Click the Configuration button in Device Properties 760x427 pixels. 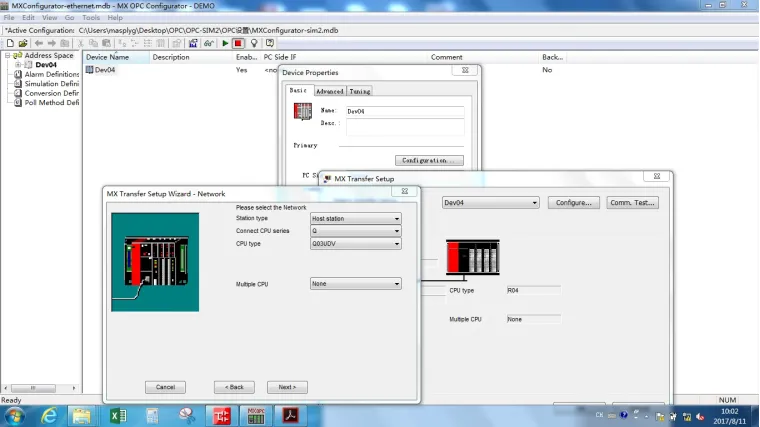[x=429, y=160]
